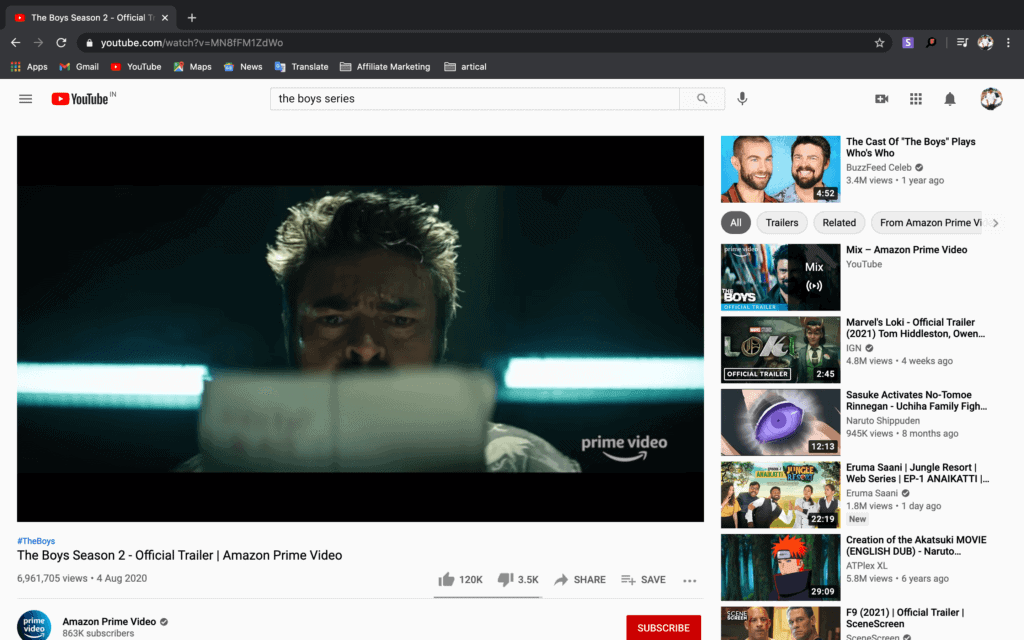Click in the YouTube search box
Viewport: 1024px width, 640px height.
(475, 99)
